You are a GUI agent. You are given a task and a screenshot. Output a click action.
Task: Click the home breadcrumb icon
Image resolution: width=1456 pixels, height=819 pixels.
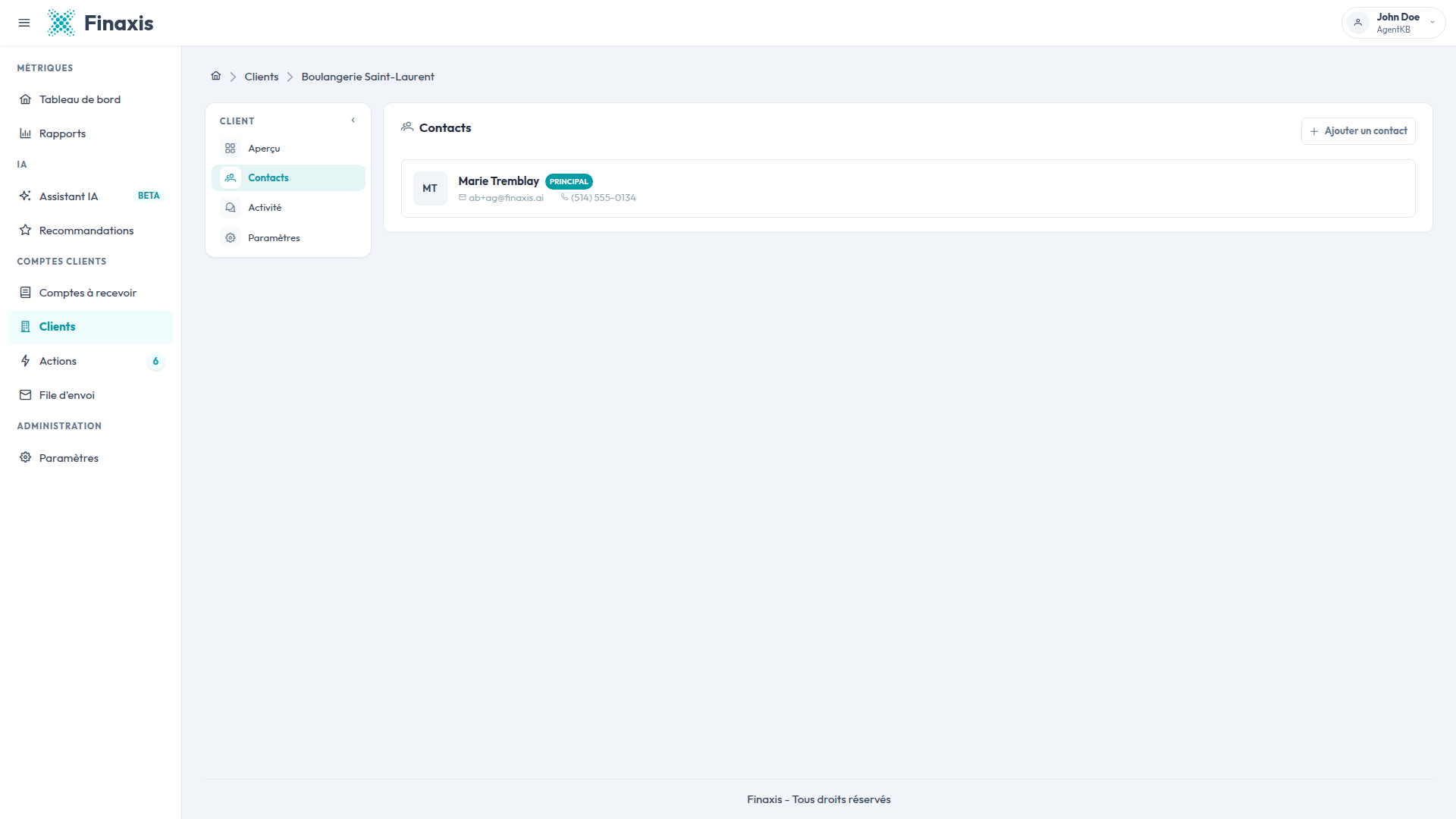click(x=216, y=76)
